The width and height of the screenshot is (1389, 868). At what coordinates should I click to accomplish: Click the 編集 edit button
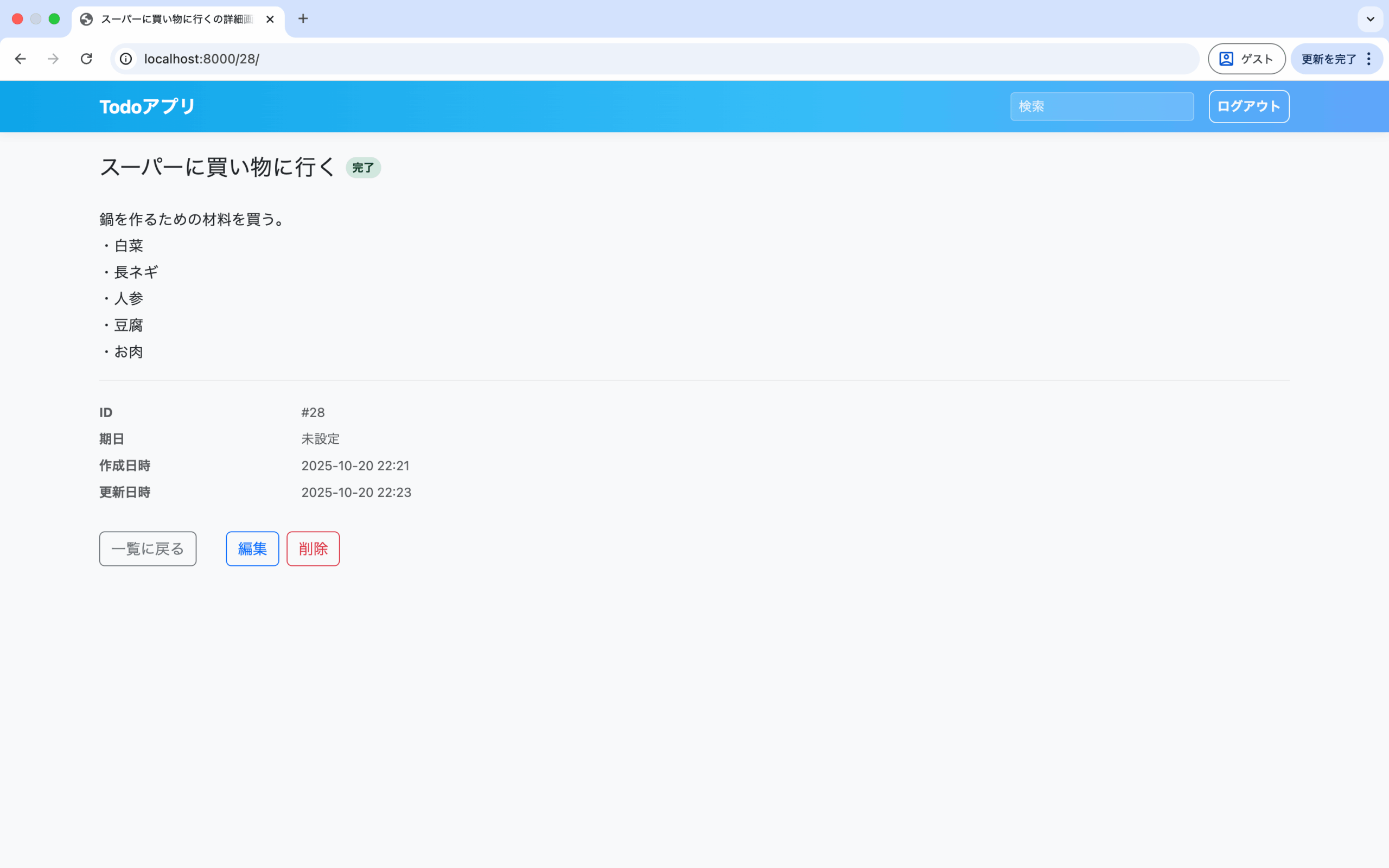coord(252,548)
